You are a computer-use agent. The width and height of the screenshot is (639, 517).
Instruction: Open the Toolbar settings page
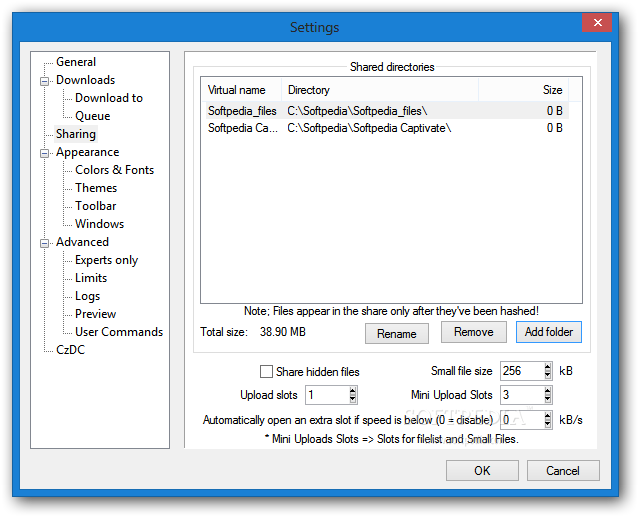coord(95,206)
